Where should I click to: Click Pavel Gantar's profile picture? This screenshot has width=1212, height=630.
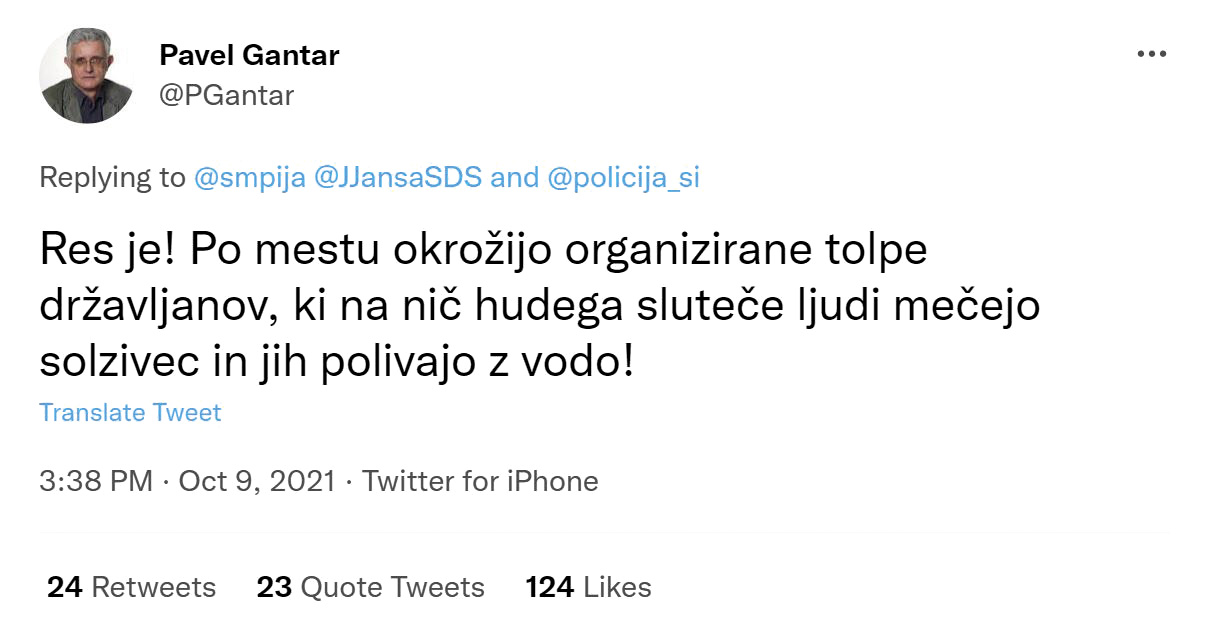87,75
